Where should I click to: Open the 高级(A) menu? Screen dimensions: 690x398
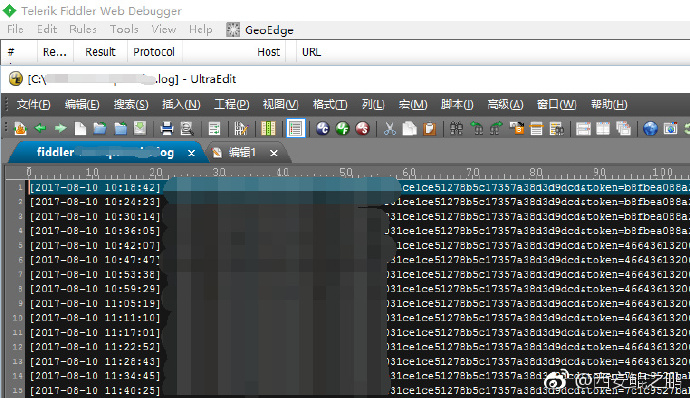(505, 104)
